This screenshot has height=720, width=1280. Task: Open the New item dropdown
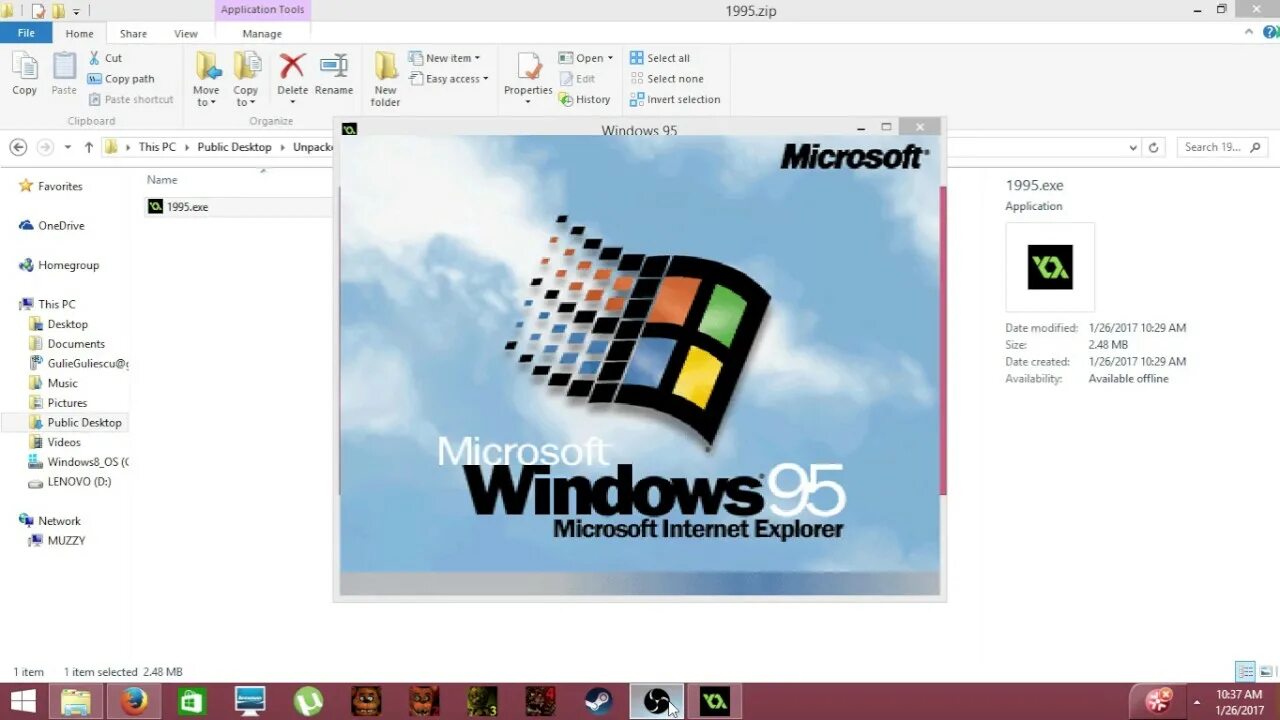point(444,58)
